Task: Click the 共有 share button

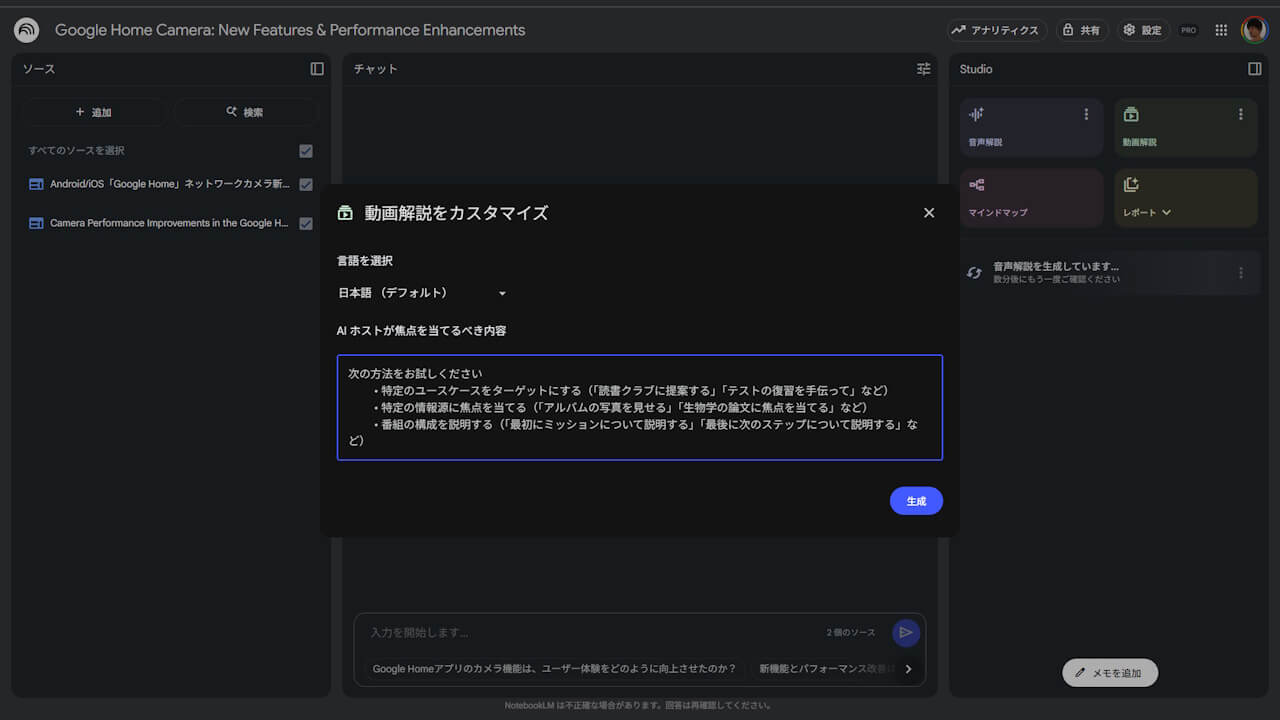Action: point(1081,30)
